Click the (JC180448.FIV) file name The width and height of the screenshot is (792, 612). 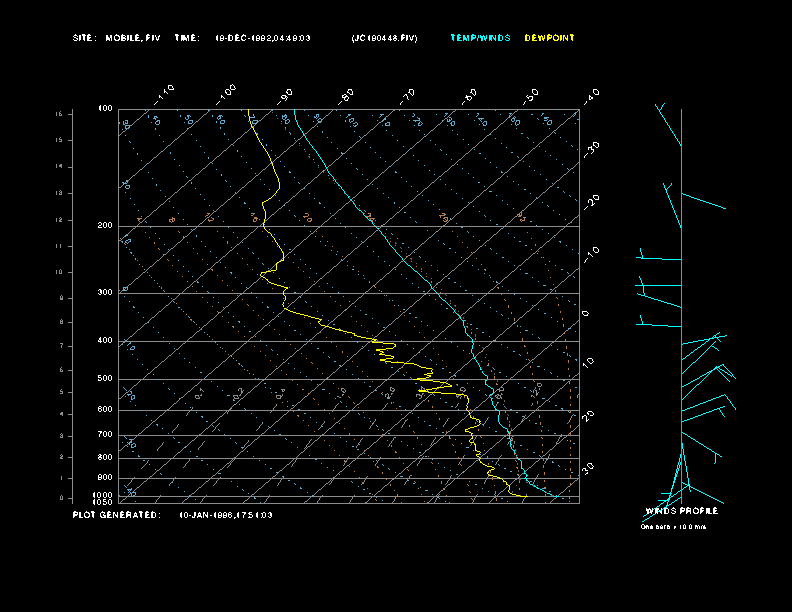coord(384,38)
